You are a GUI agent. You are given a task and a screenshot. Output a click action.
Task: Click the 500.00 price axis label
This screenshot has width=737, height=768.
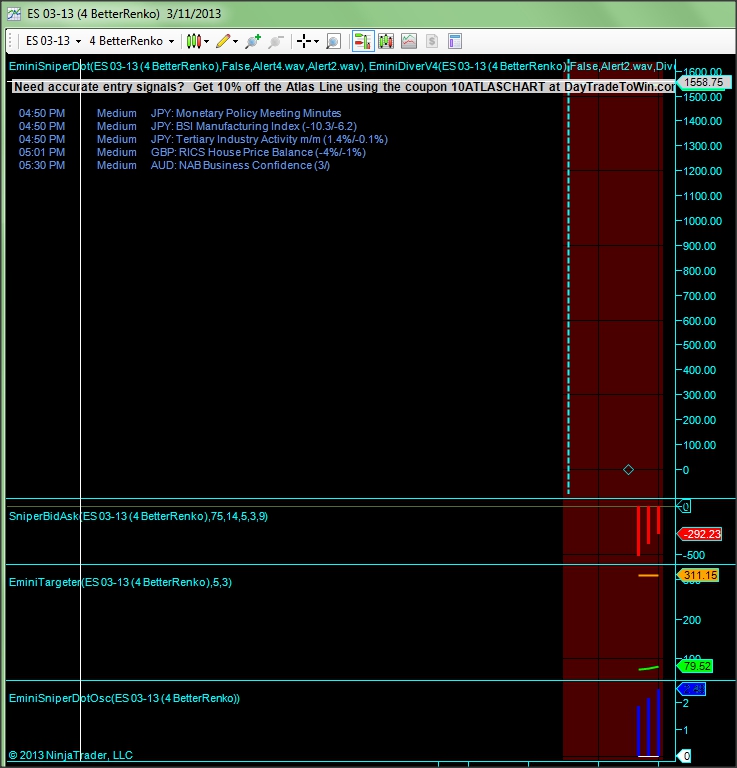tap(699, 345)
